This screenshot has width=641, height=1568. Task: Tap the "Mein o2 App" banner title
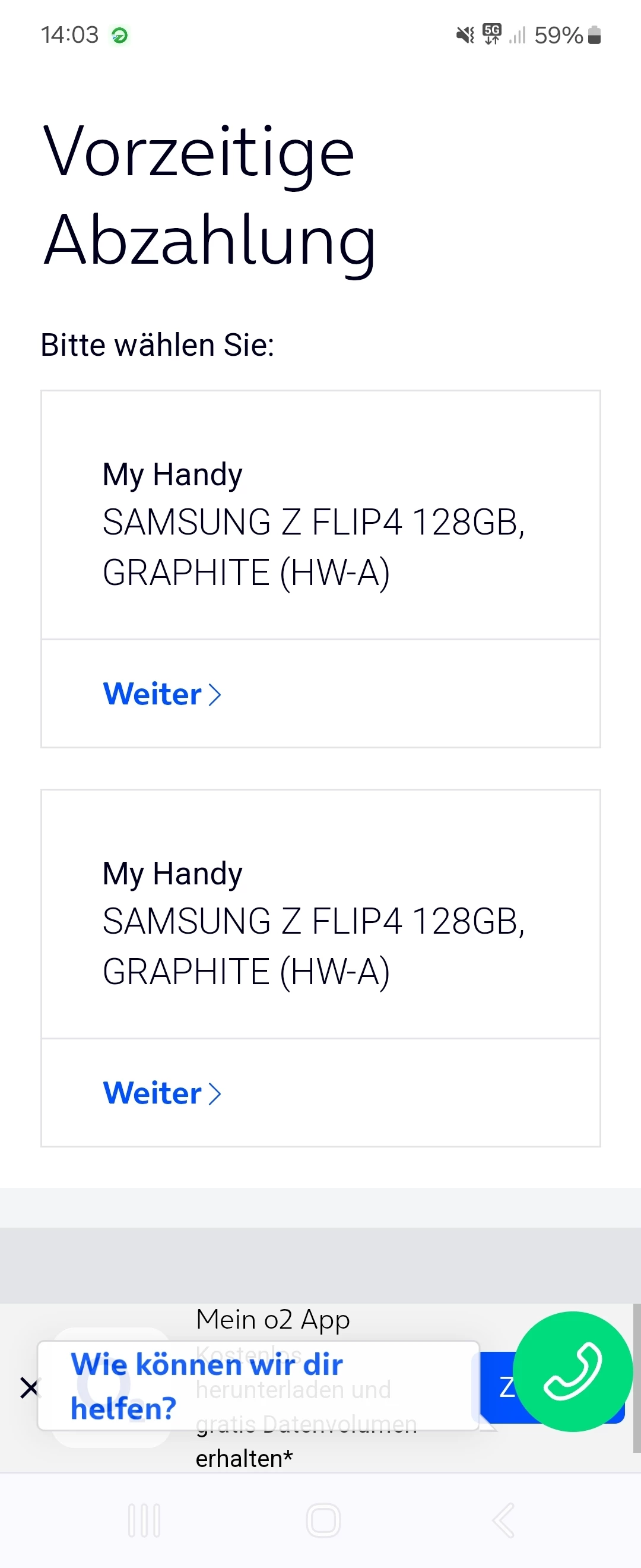pos(272,1320)
